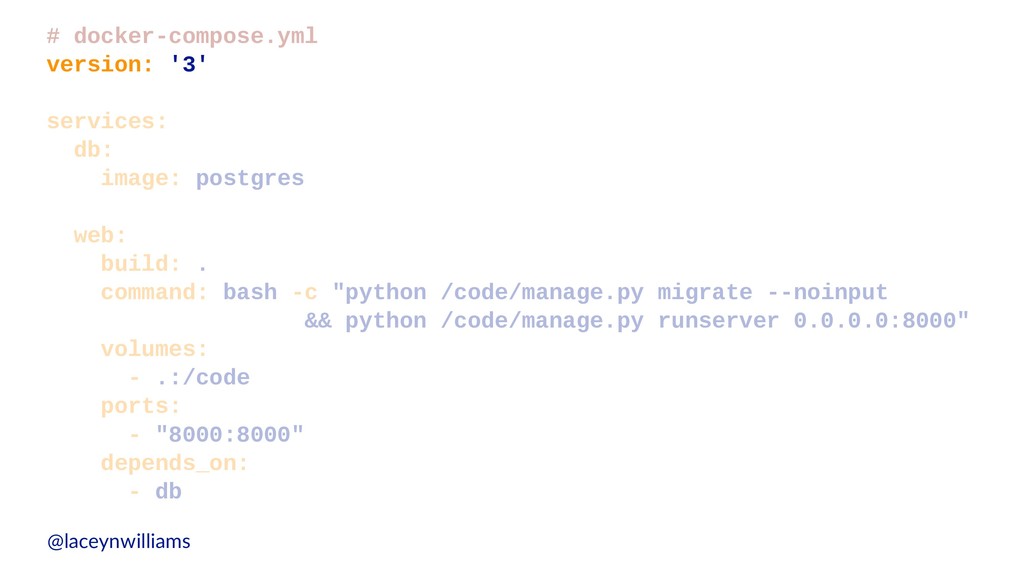
Task: Click the image: key
Action: [140, 178]
